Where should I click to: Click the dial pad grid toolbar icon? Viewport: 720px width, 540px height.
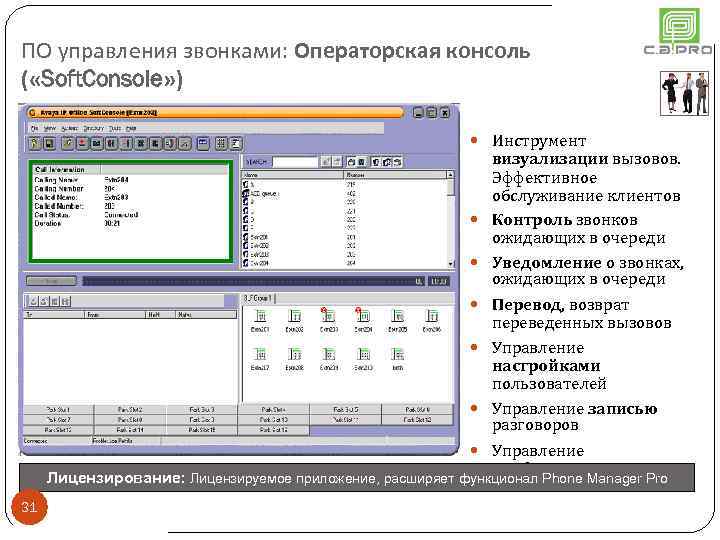pos(221,144)
